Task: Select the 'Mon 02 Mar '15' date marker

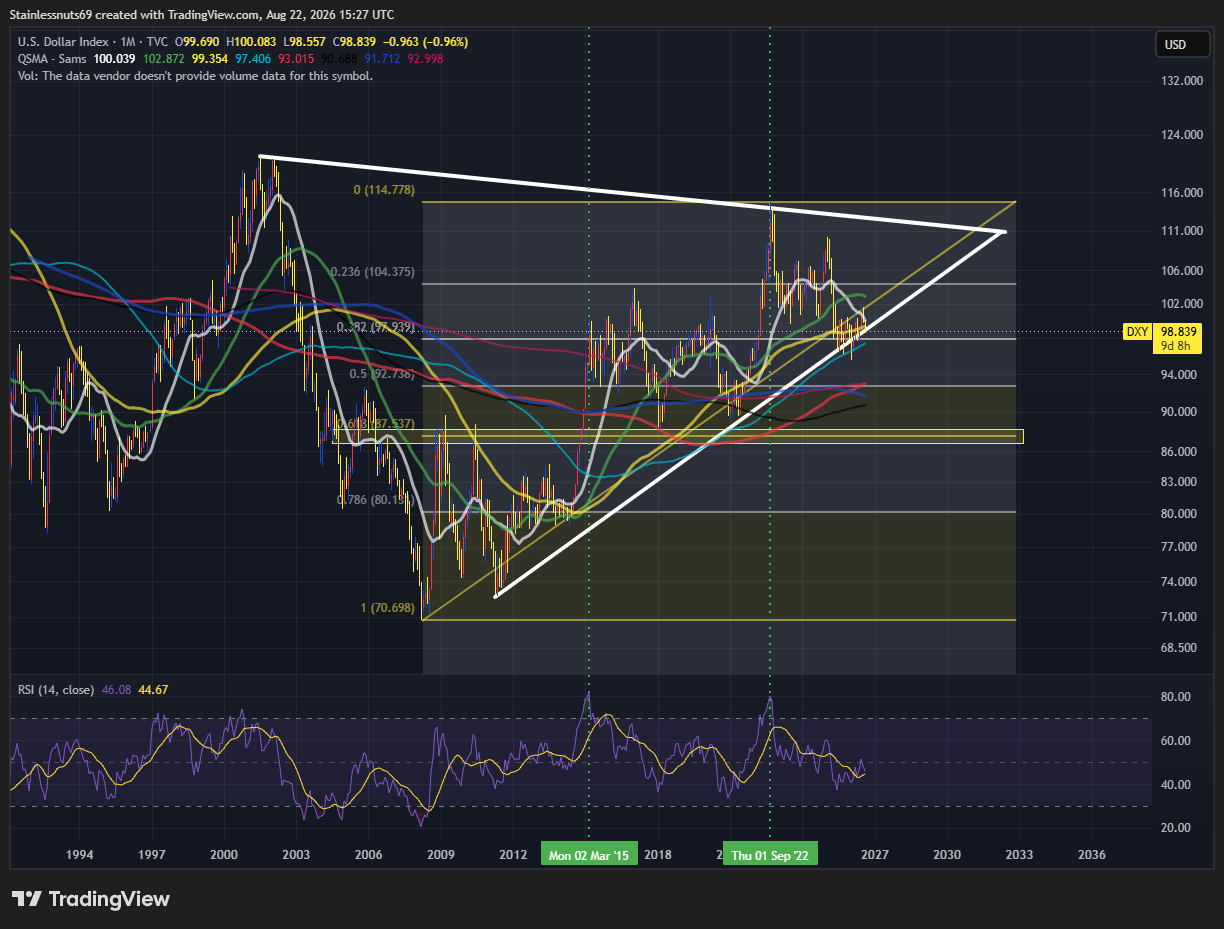Action: (588, 855)
